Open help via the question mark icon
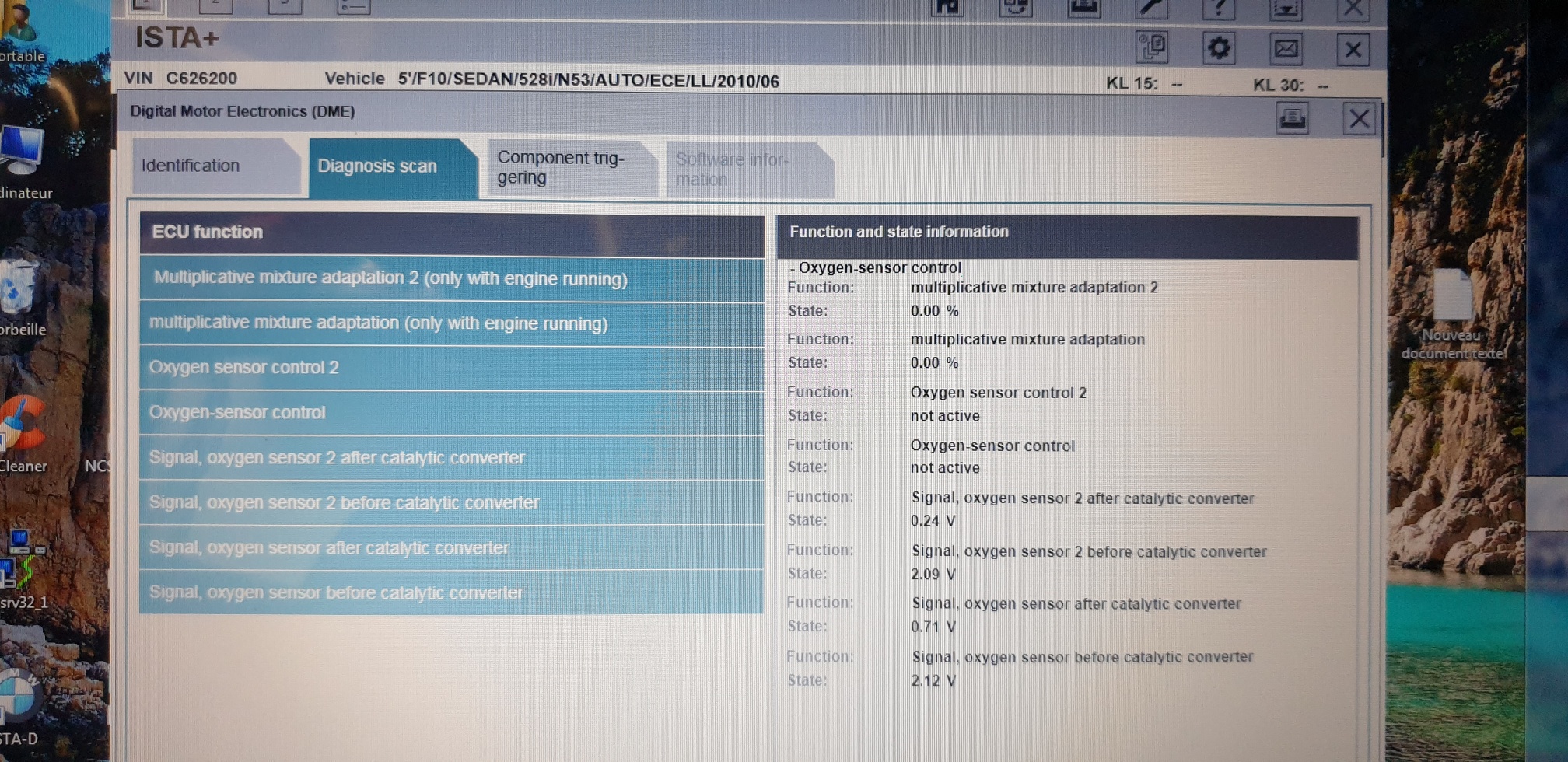The width and height of the screenshot is (1568, 762). (x=1219, y=8)
